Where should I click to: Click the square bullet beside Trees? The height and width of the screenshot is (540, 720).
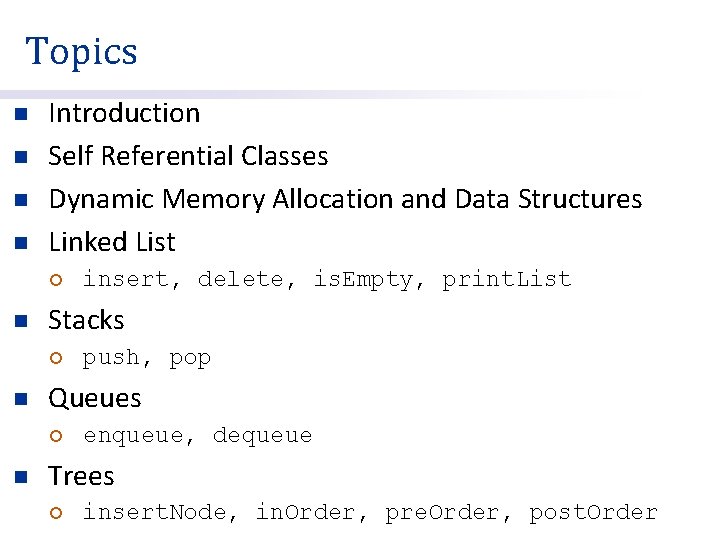click(18, 477)
